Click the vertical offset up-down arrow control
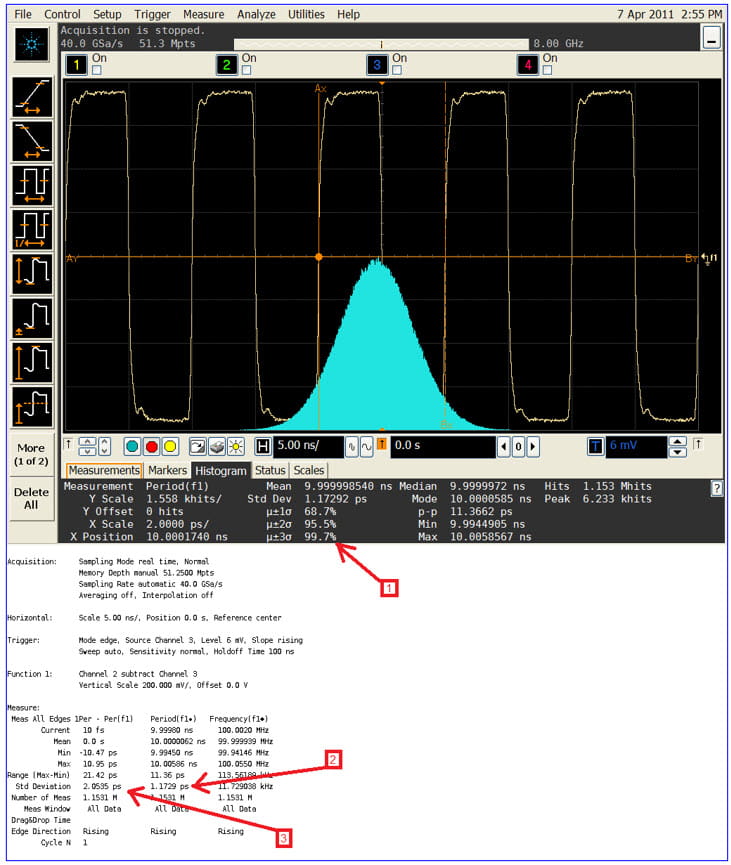 tap(104, 446)
